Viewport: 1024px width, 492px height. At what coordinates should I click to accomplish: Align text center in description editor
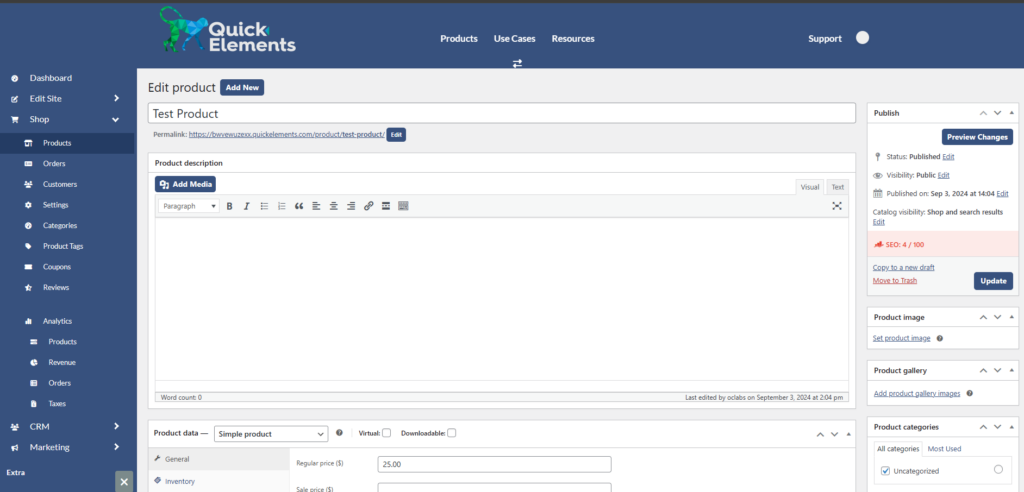[x=334, y=206]
